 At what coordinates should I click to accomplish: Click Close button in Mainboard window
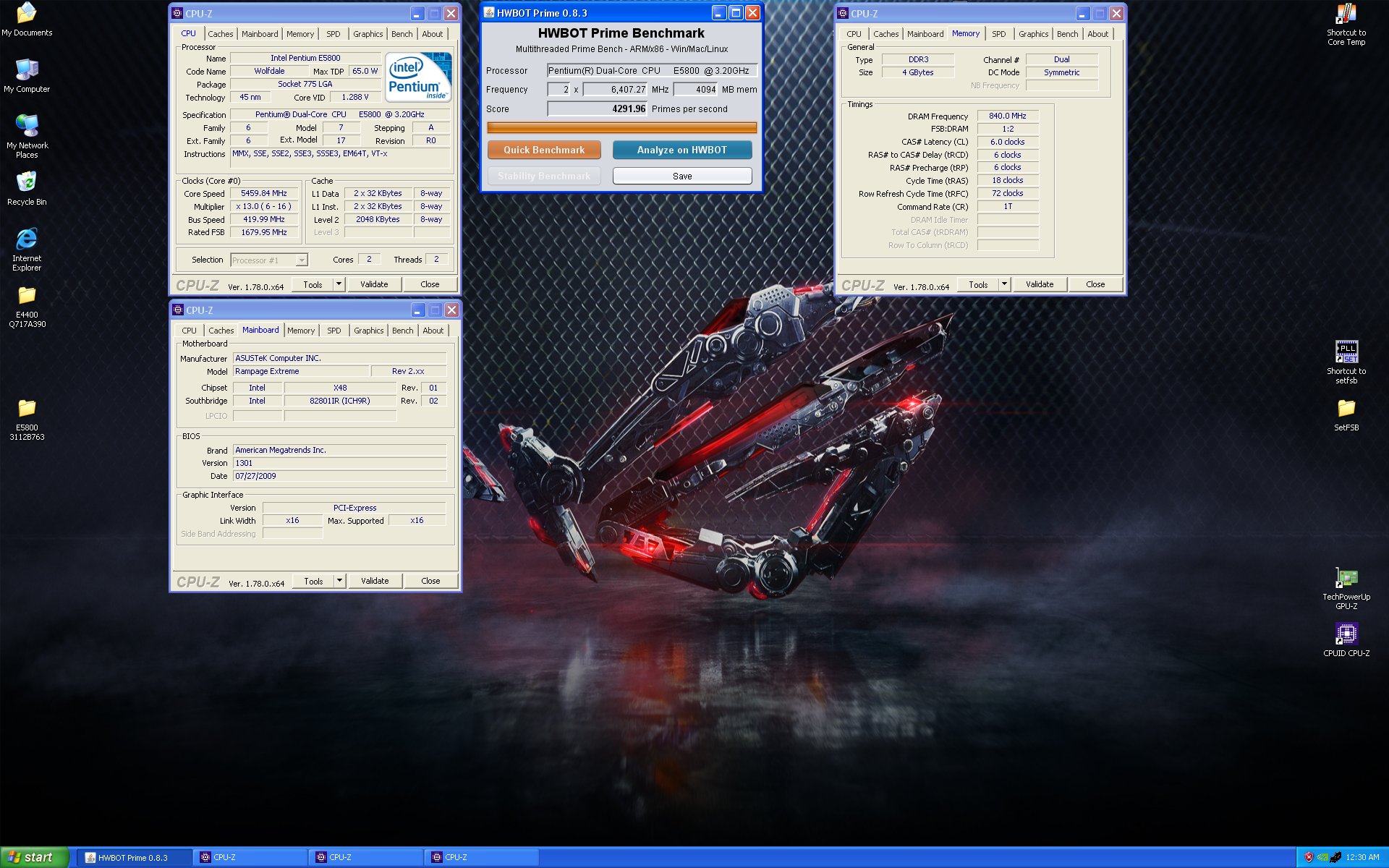point(430,581)
